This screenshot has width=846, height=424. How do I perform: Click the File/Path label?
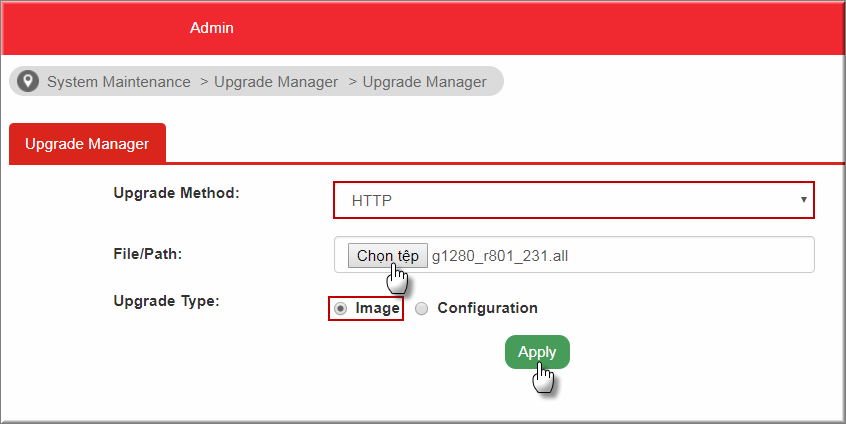[x=148, y=254]
